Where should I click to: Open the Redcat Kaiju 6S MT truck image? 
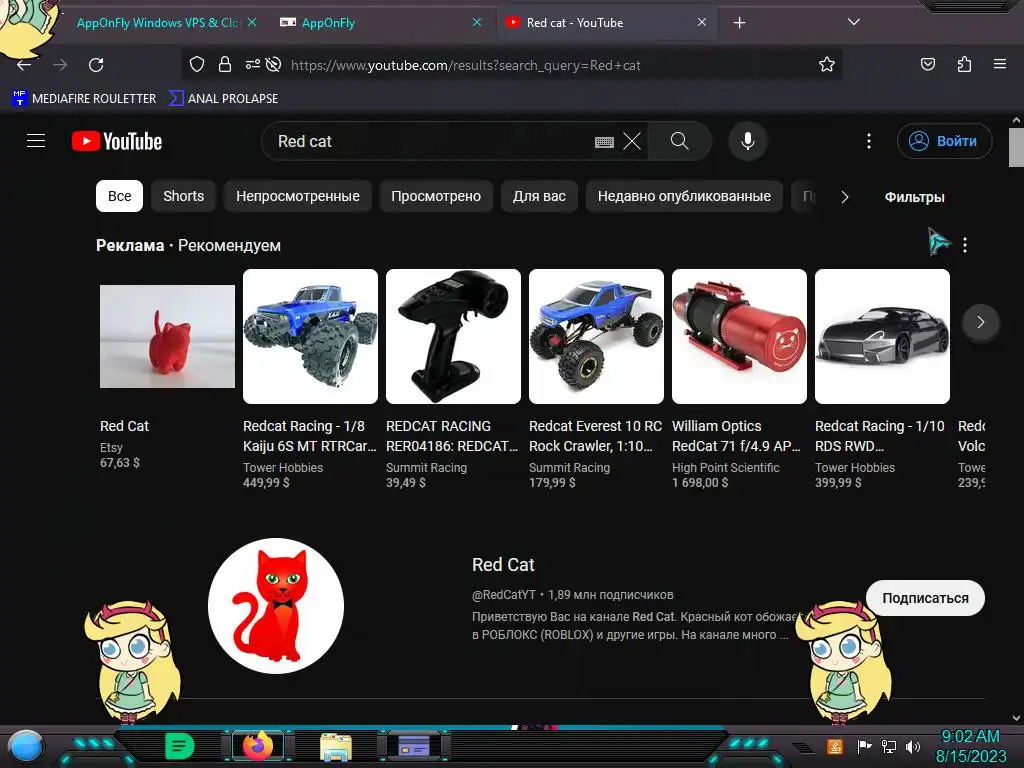click(x=310, y=336)
